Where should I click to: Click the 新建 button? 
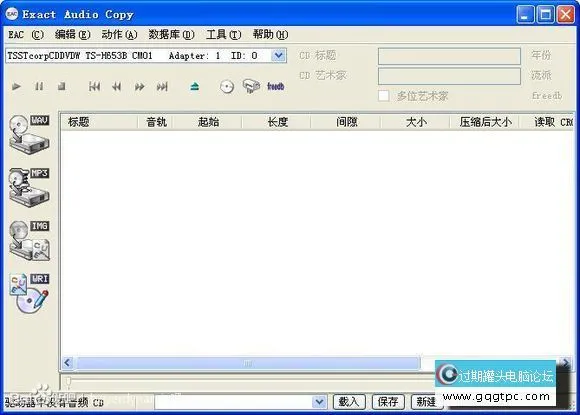(426, 401)
